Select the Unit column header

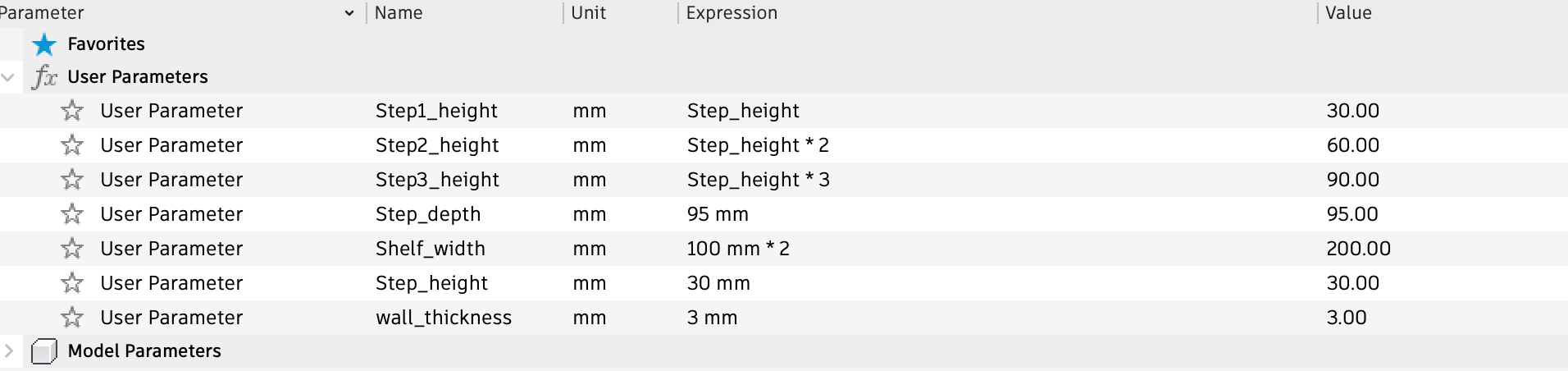(589, 13)
